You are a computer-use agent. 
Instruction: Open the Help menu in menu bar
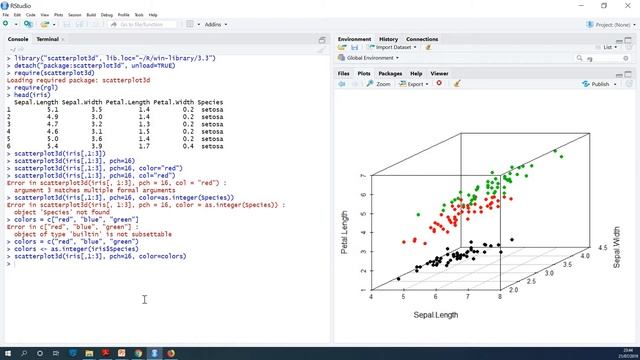coord(153,15)
